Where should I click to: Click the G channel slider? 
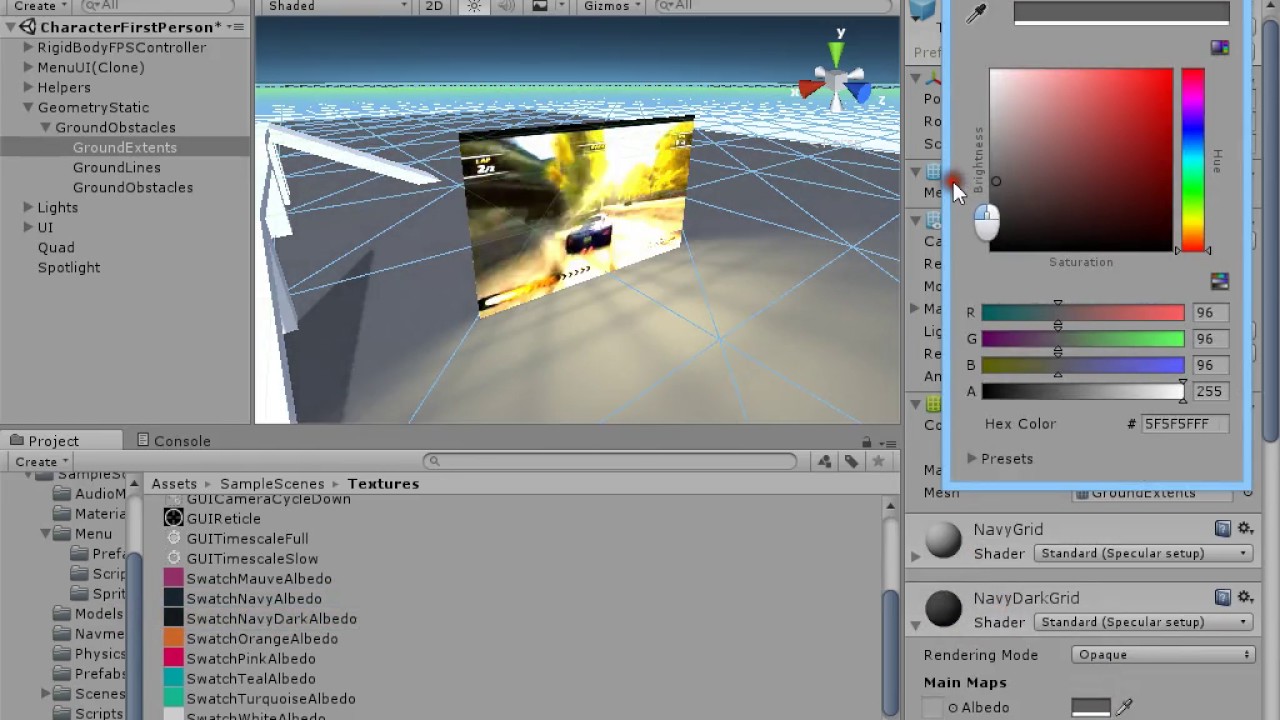pyautogui.click(x=1083, y=339)
